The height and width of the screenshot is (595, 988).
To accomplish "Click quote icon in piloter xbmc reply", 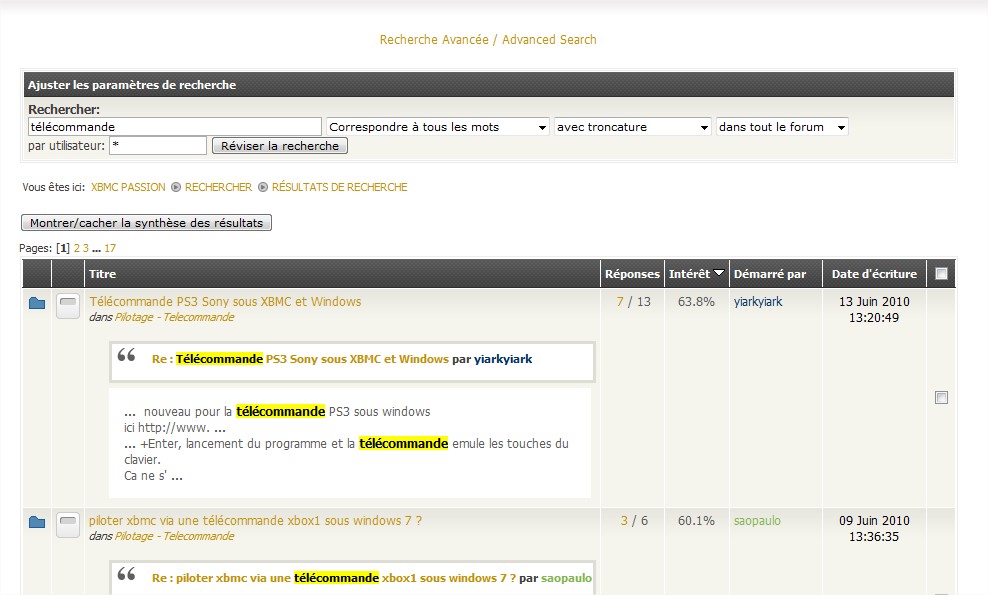I will coord(127,574).
